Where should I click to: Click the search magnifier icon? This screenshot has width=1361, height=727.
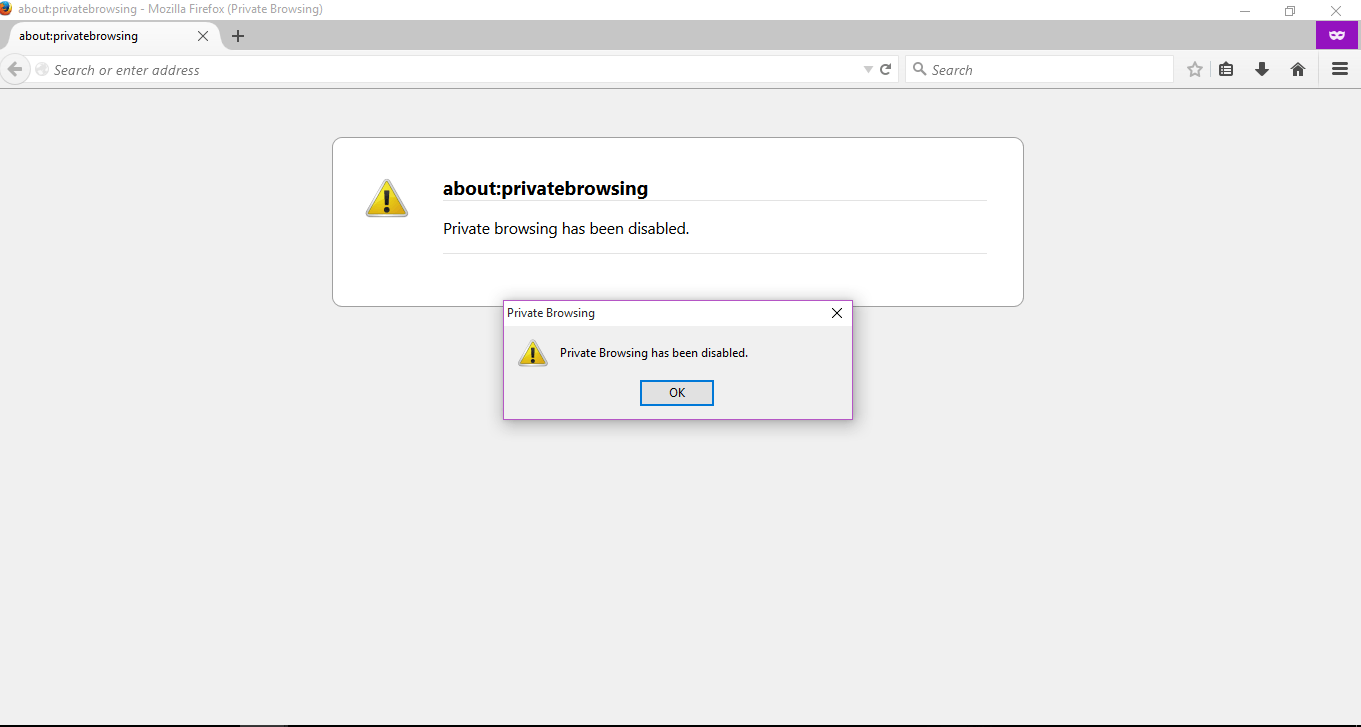[919, 70]
